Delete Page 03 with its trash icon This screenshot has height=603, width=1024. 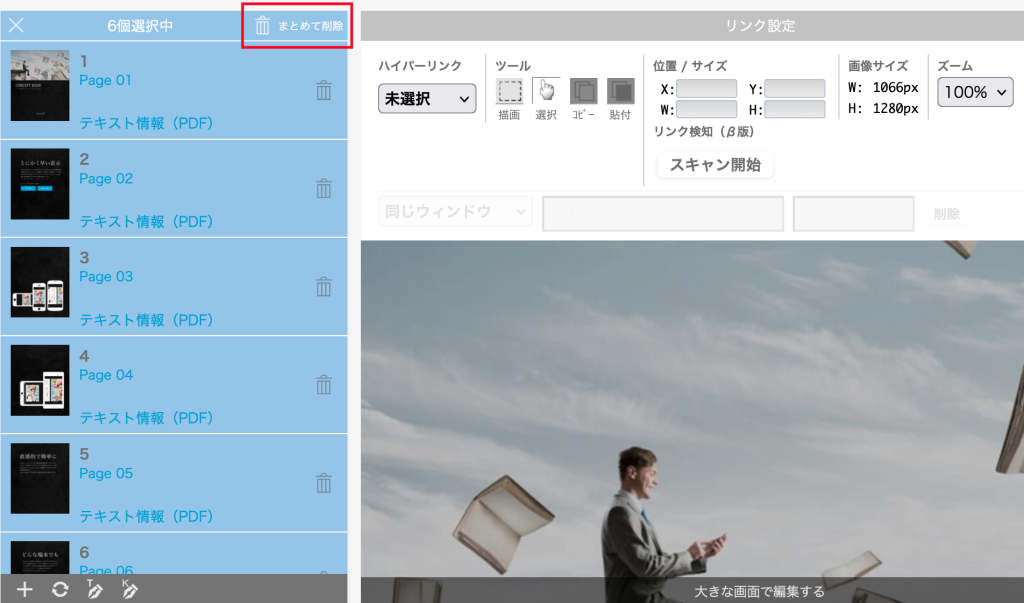tap(324, 287)
